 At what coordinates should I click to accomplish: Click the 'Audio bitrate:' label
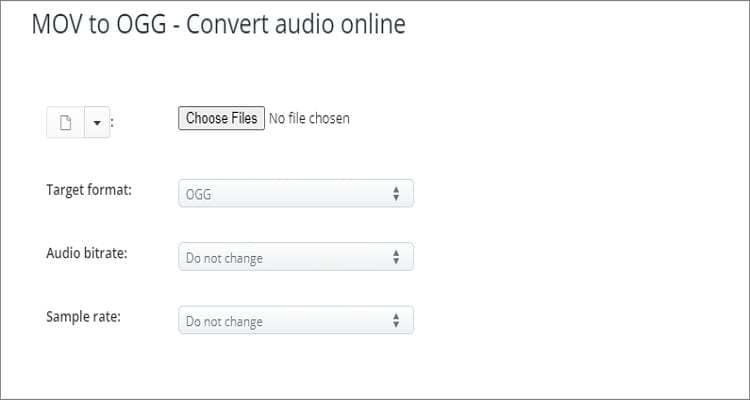[87, 253]
